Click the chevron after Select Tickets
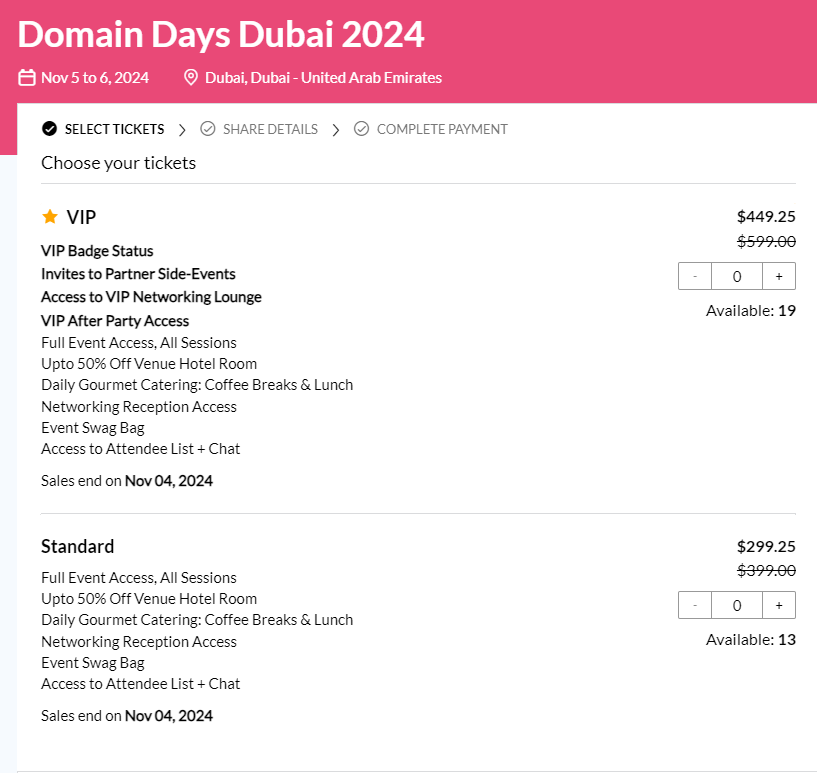Screen dimensions: 817x773 182,130
